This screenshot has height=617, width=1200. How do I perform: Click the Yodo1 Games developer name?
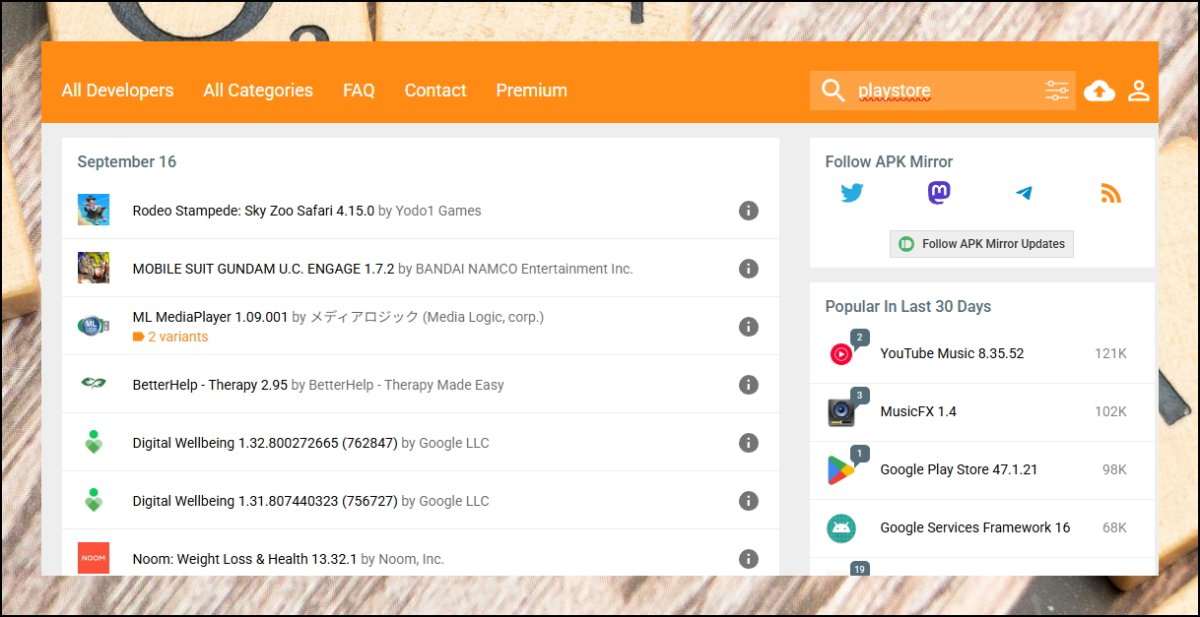(x=438, y=211)
